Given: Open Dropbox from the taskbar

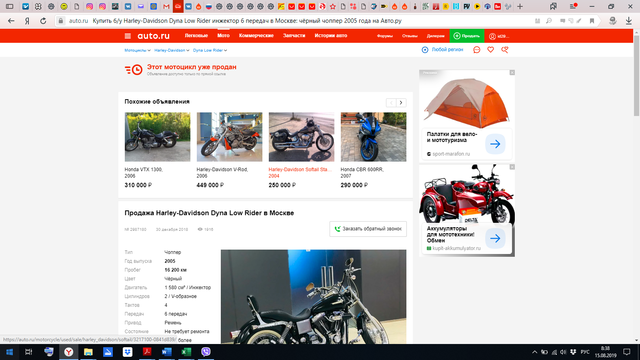Looking at the screenshot, I should (127, 352).
